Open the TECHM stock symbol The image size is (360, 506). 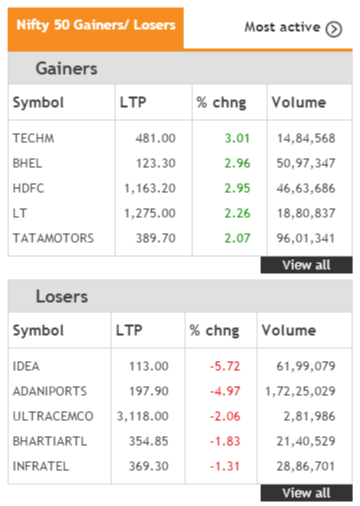pyautogui.click(x=33, y=138)
